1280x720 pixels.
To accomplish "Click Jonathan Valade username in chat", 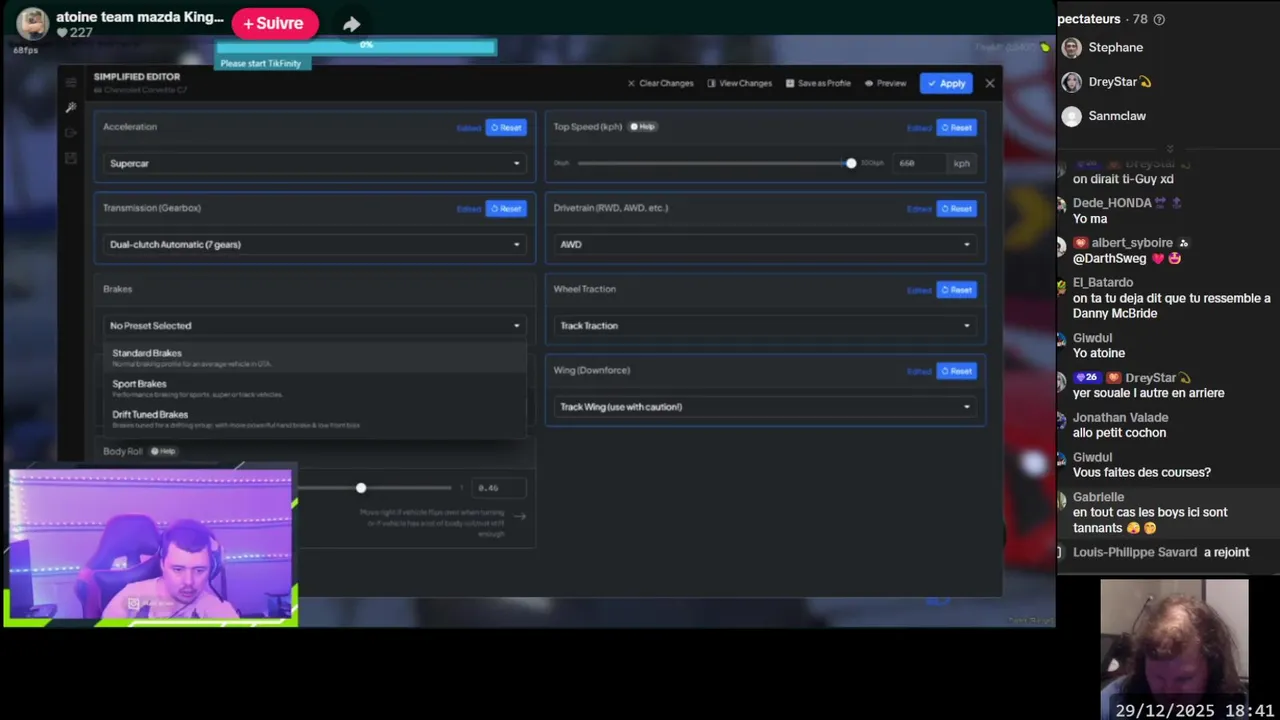I will click(x=1119, y=418).
